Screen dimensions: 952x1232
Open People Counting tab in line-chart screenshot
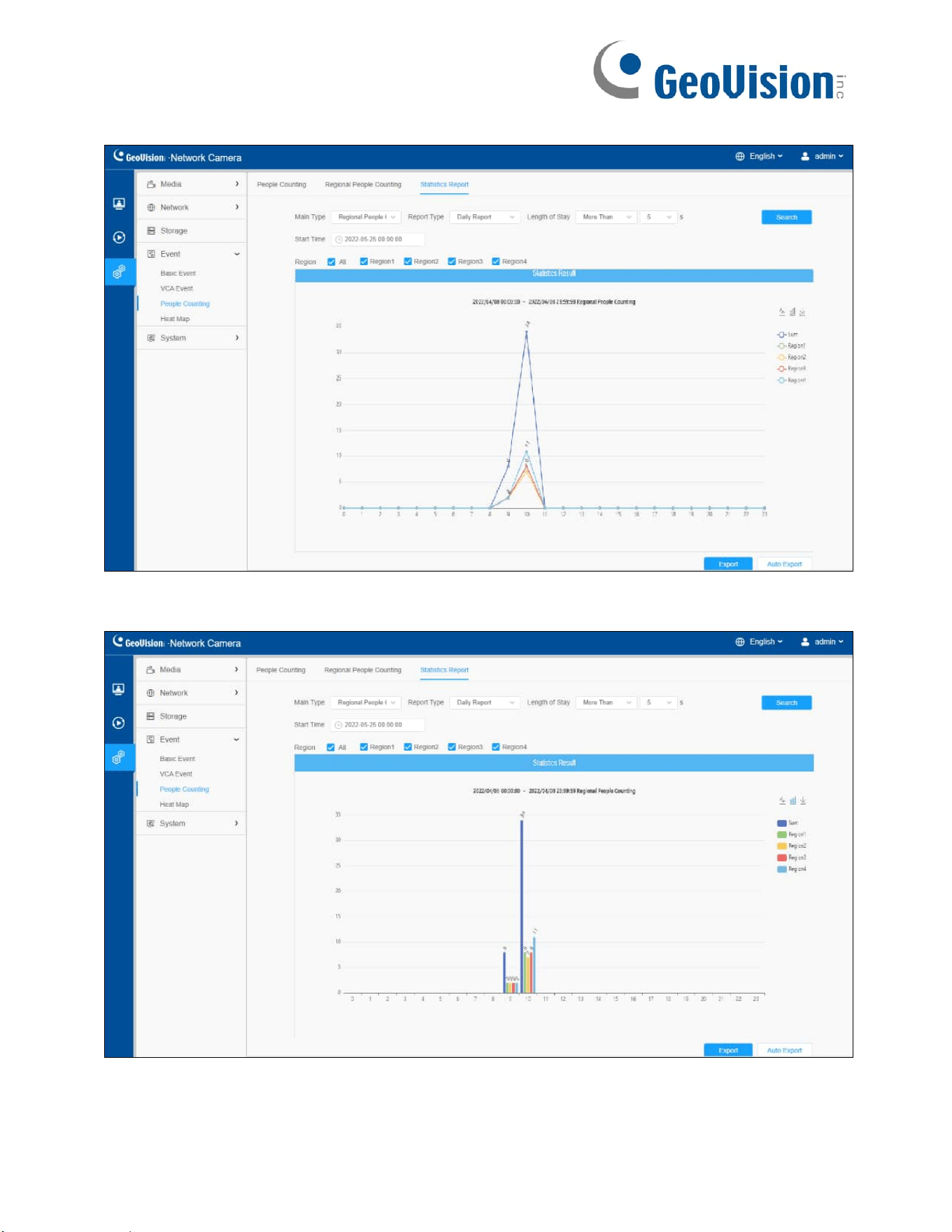282,185
